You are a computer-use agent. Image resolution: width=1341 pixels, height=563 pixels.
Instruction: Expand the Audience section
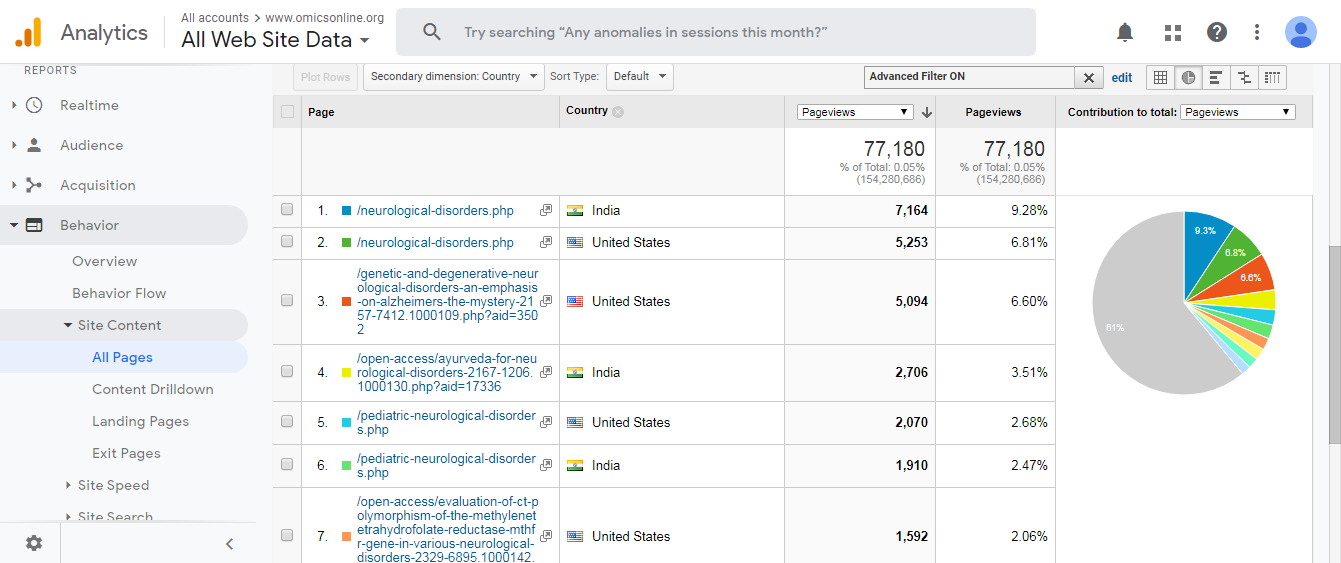click(14, 145)
